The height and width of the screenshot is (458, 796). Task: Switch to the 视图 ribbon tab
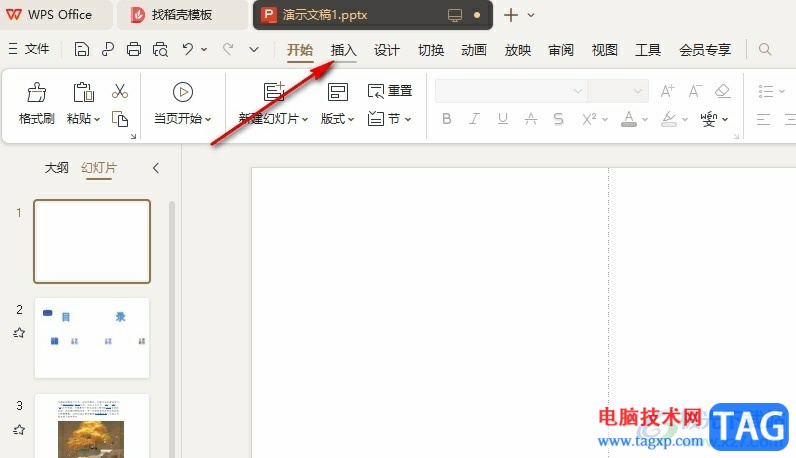click(605, 50)
